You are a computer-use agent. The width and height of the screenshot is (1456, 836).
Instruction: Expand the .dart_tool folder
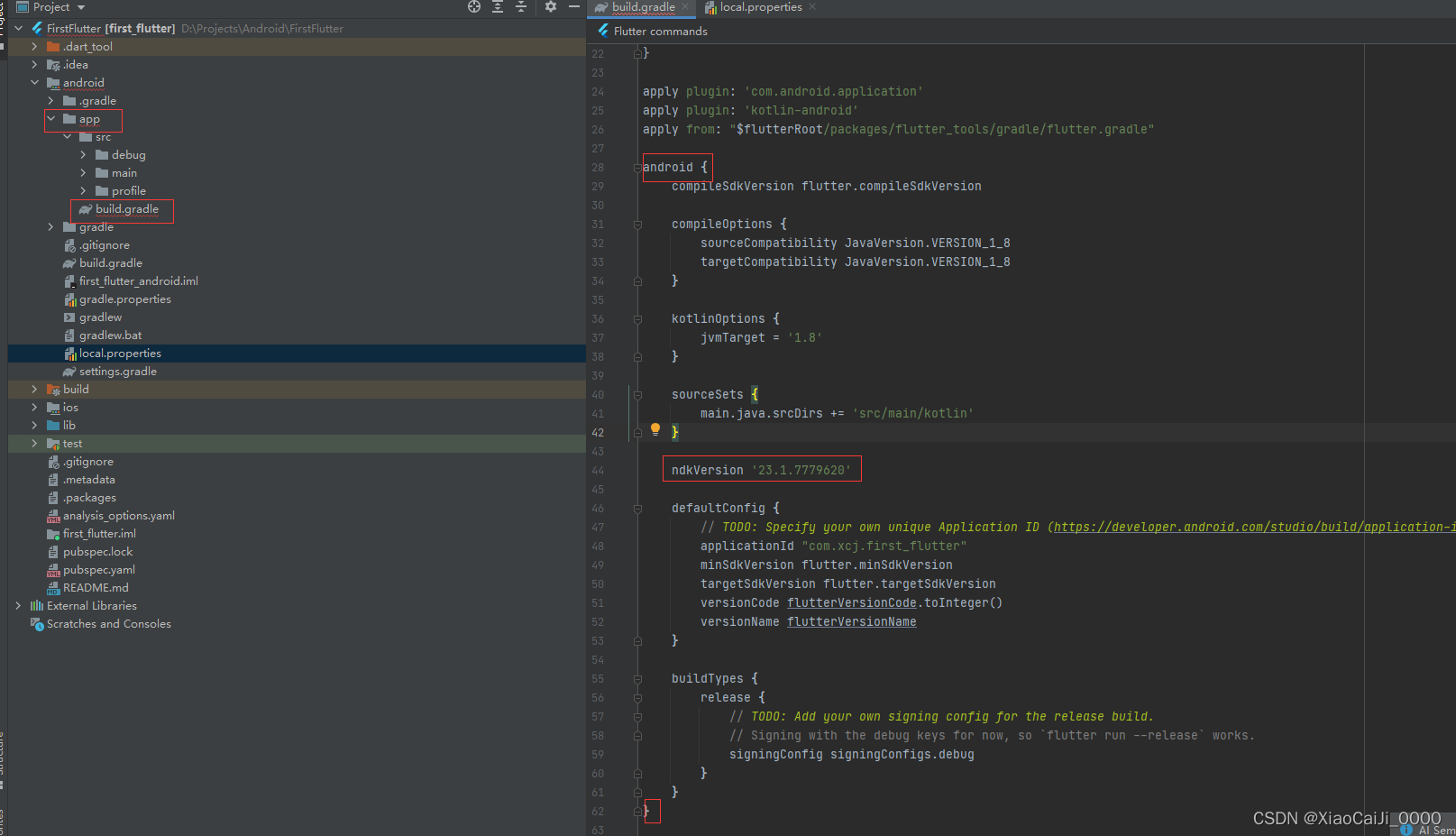pyautogui.click(x=34, y=47)
